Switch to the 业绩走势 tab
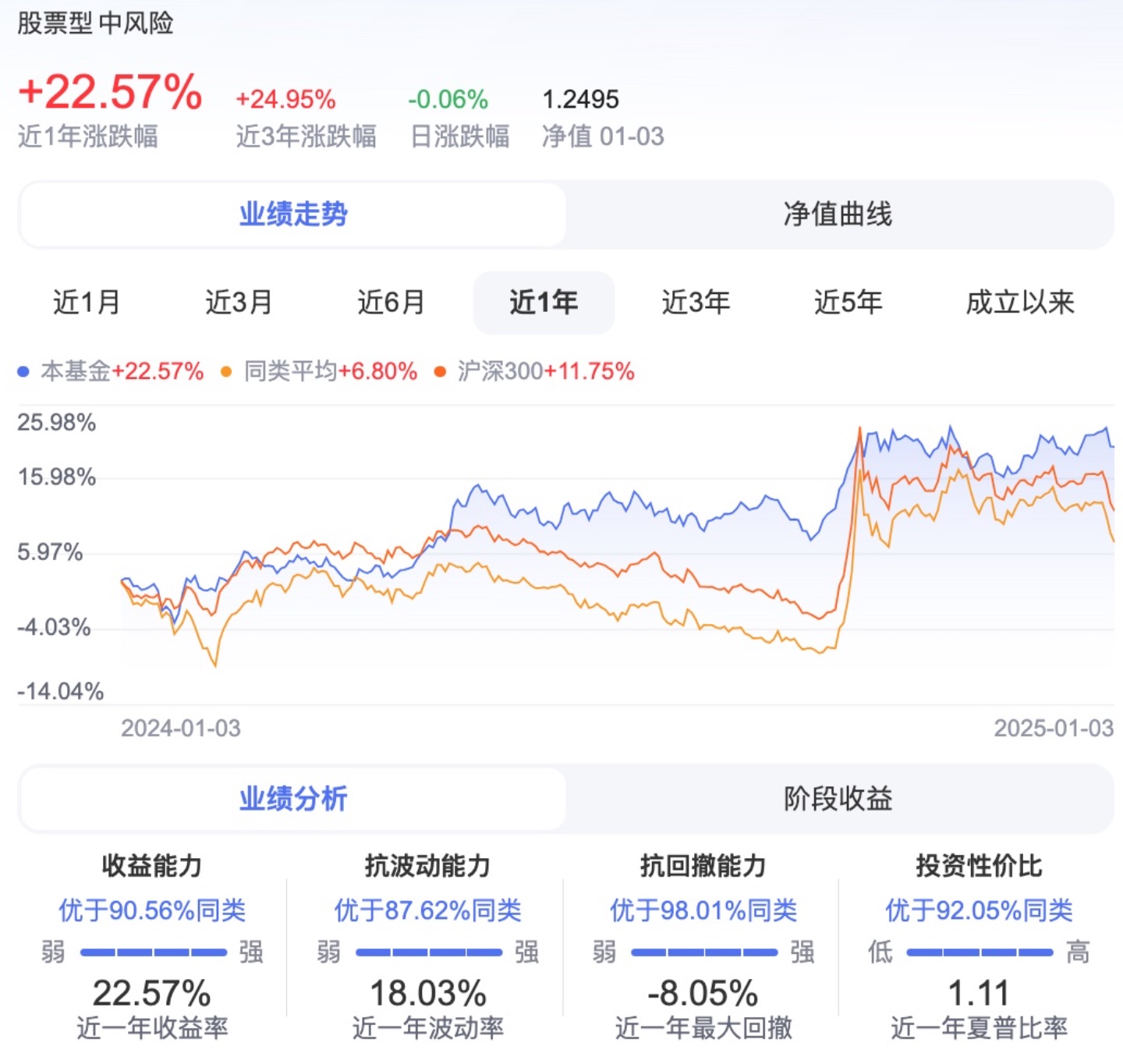Viewport: 1123px width, 1064px height. 292,215
